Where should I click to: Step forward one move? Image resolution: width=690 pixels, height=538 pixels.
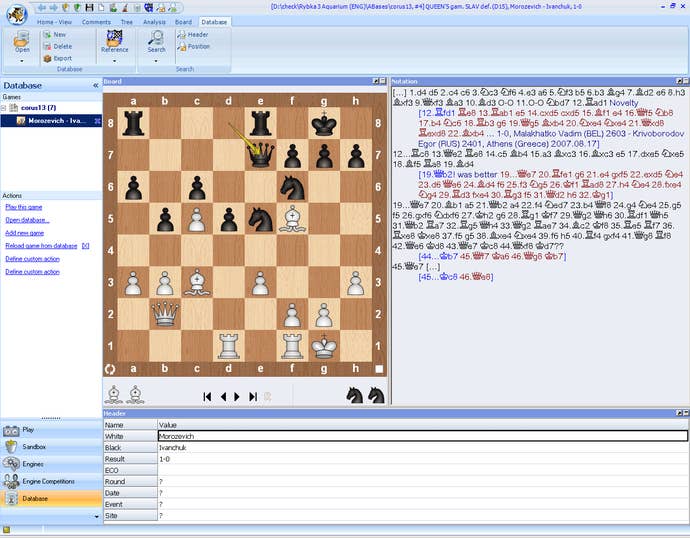tap(237, 397)
